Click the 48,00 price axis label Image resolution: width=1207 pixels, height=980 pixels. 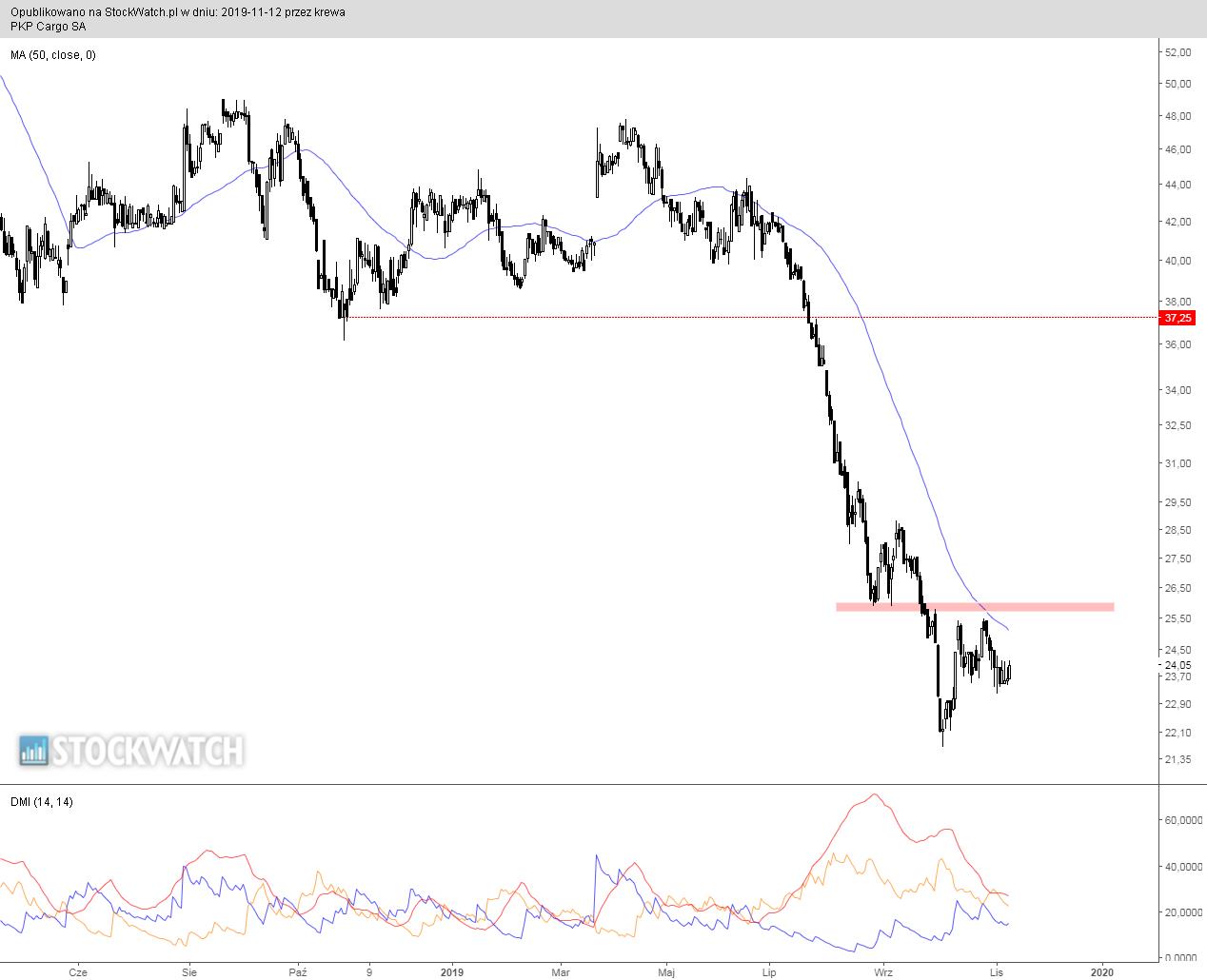coord(1177,117)
